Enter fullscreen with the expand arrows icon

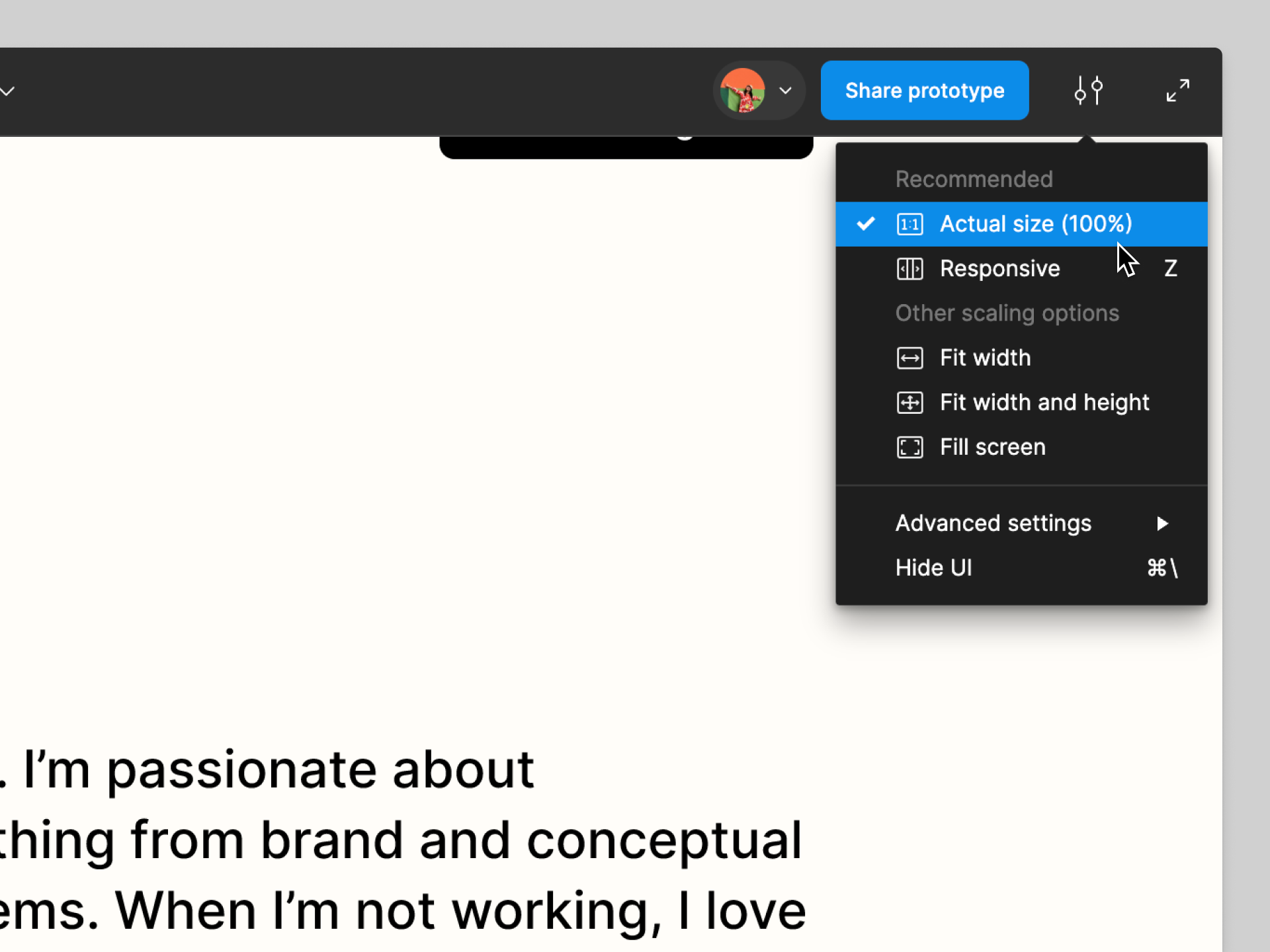1177,91
